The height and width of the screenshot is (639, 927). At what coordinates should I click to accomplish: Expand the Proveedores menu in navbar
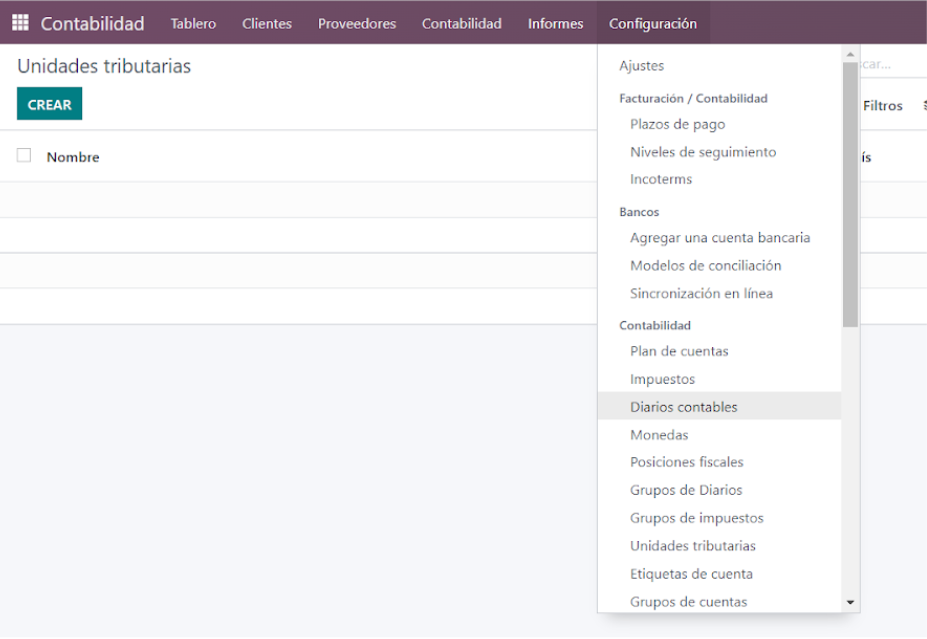coord(357,23)
